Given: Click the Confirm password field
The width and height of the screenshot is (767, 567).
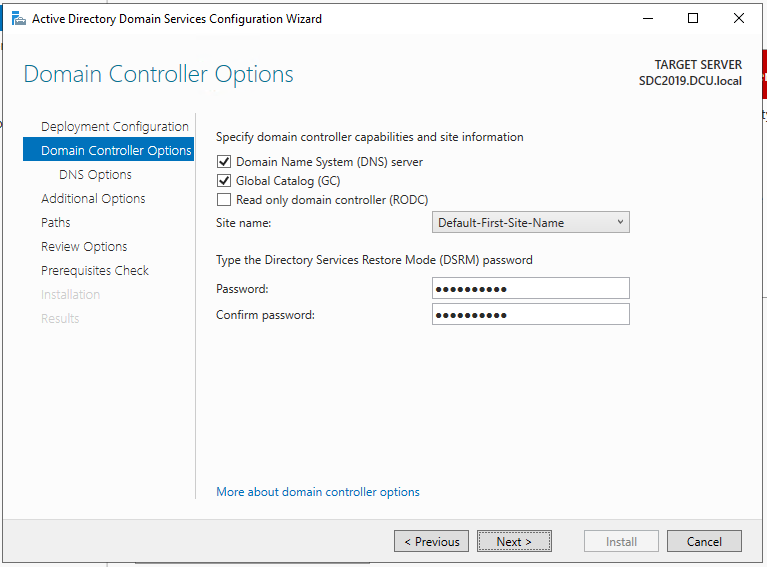Looking at the screenshot, I should click(531, 315).
